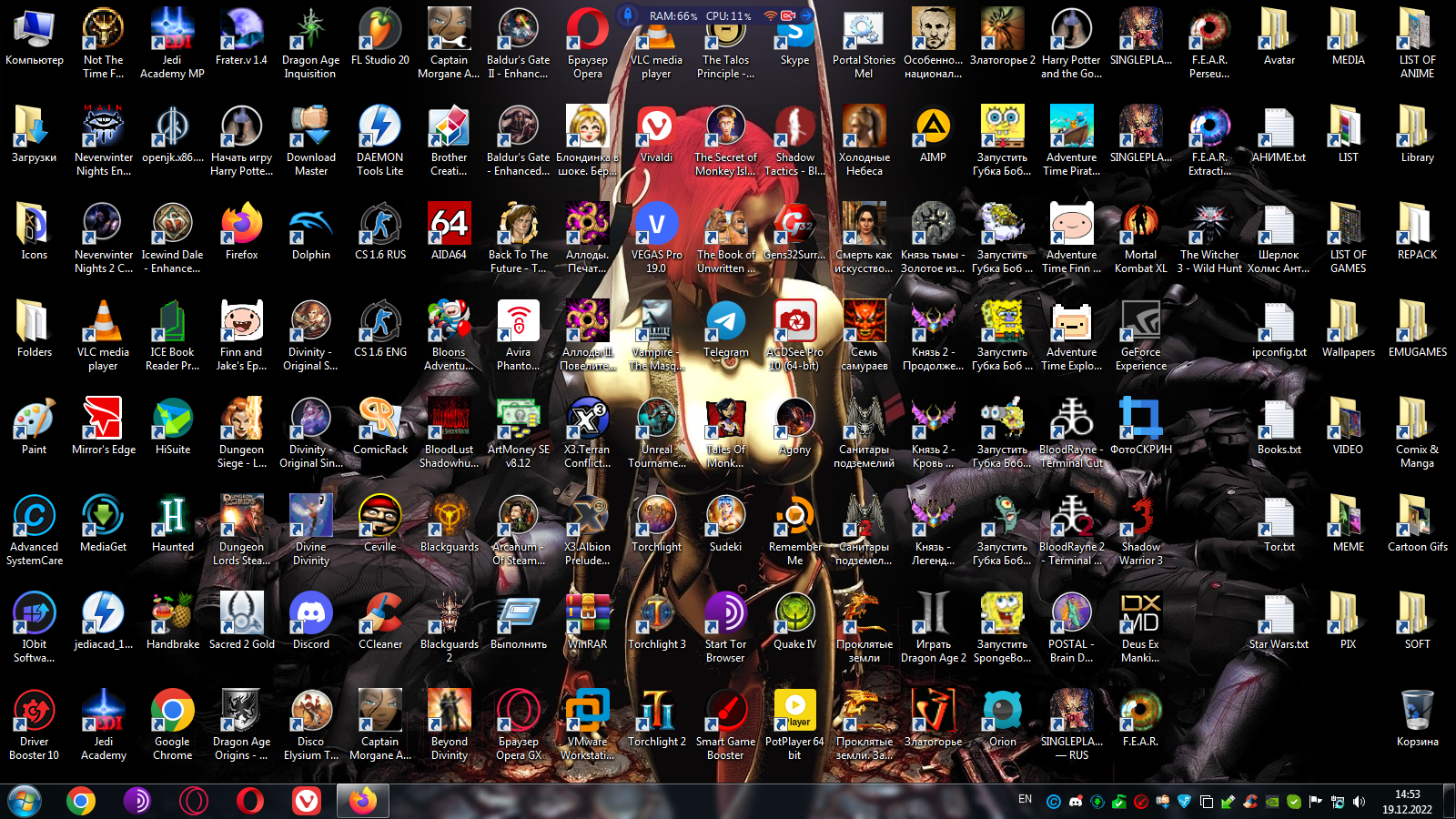Image resolution: width=1456 pixels, height=819 pixels.
Task: Launch Start Tor Browser shortcut
Action: (x=725, y=627)
